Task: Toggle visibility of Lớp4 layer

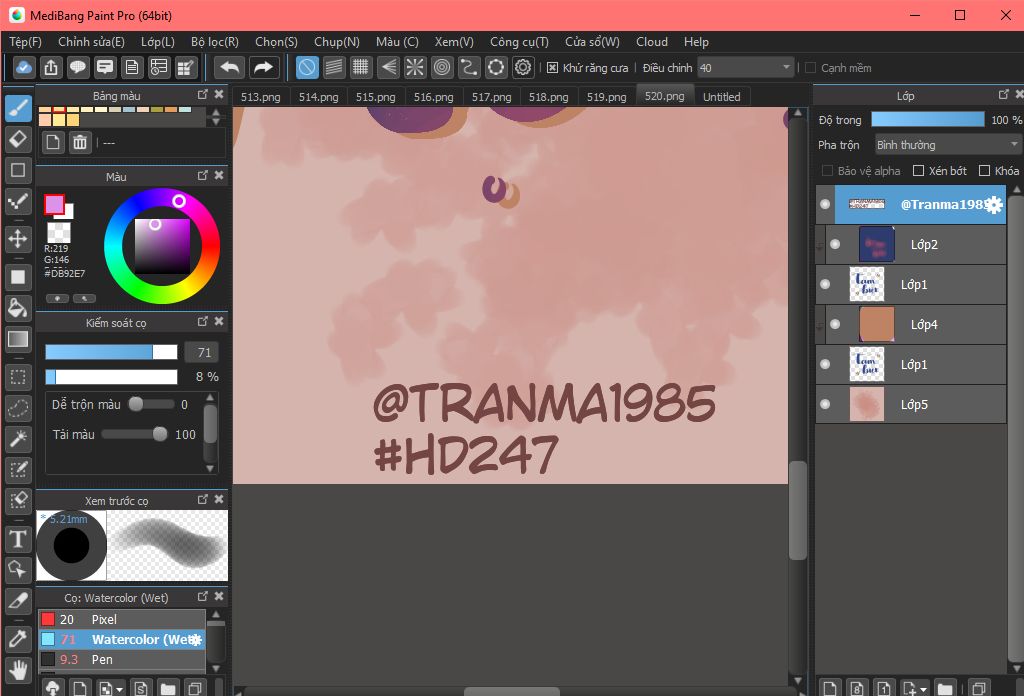Action: pyautogui.click(x=835, y=324)
